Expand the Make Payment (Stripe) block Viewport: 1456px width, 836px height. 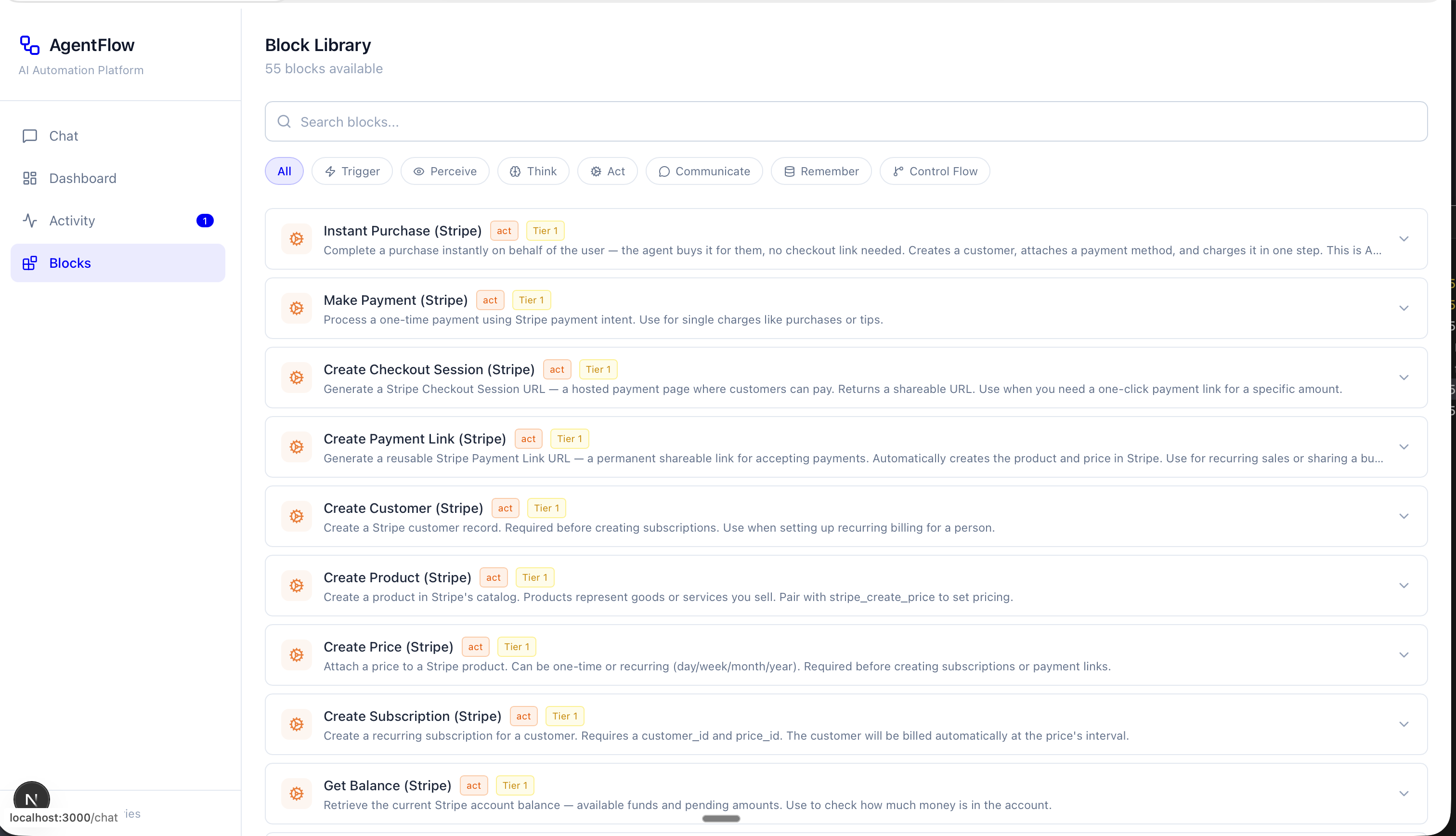(1404, 308)
